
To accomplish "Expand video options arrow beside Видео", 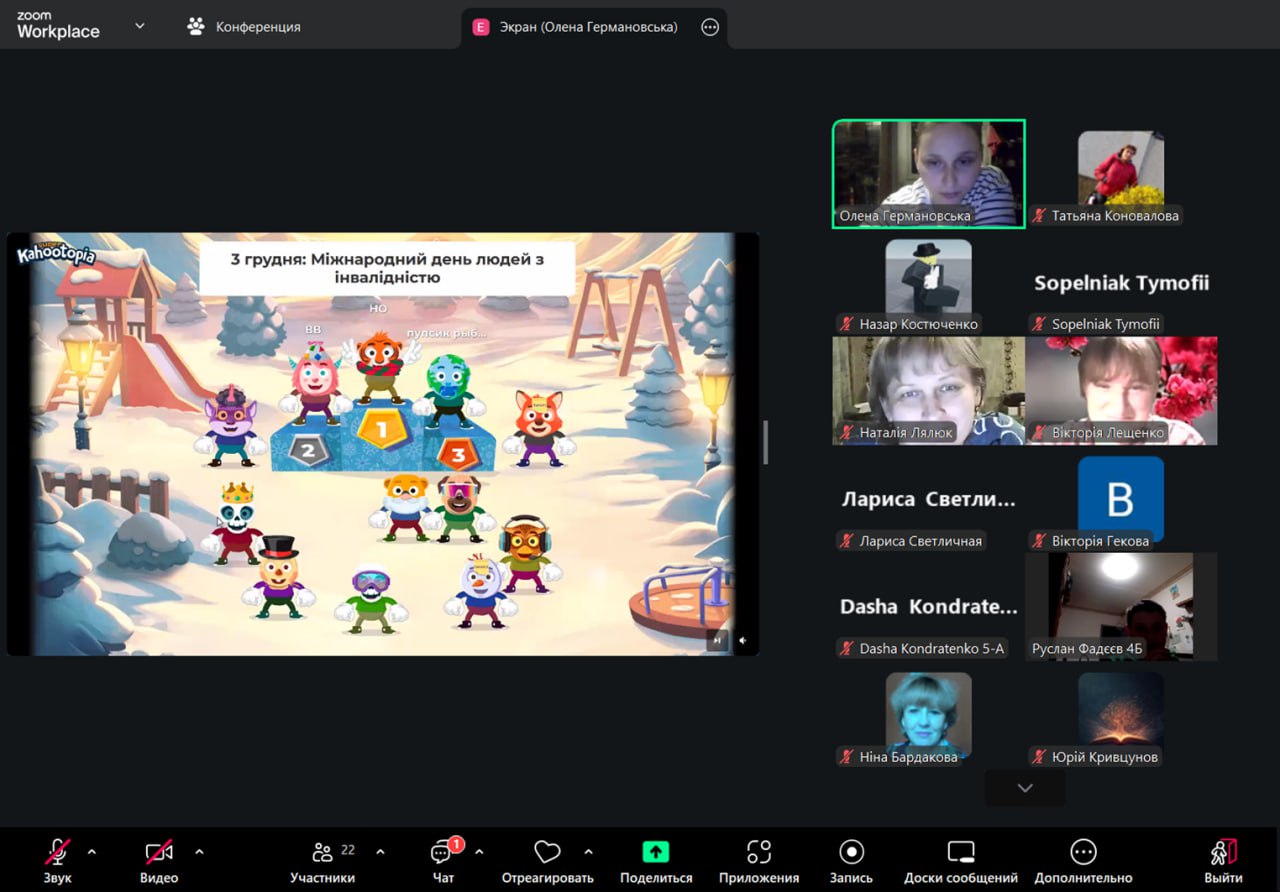I will (199, 852).
